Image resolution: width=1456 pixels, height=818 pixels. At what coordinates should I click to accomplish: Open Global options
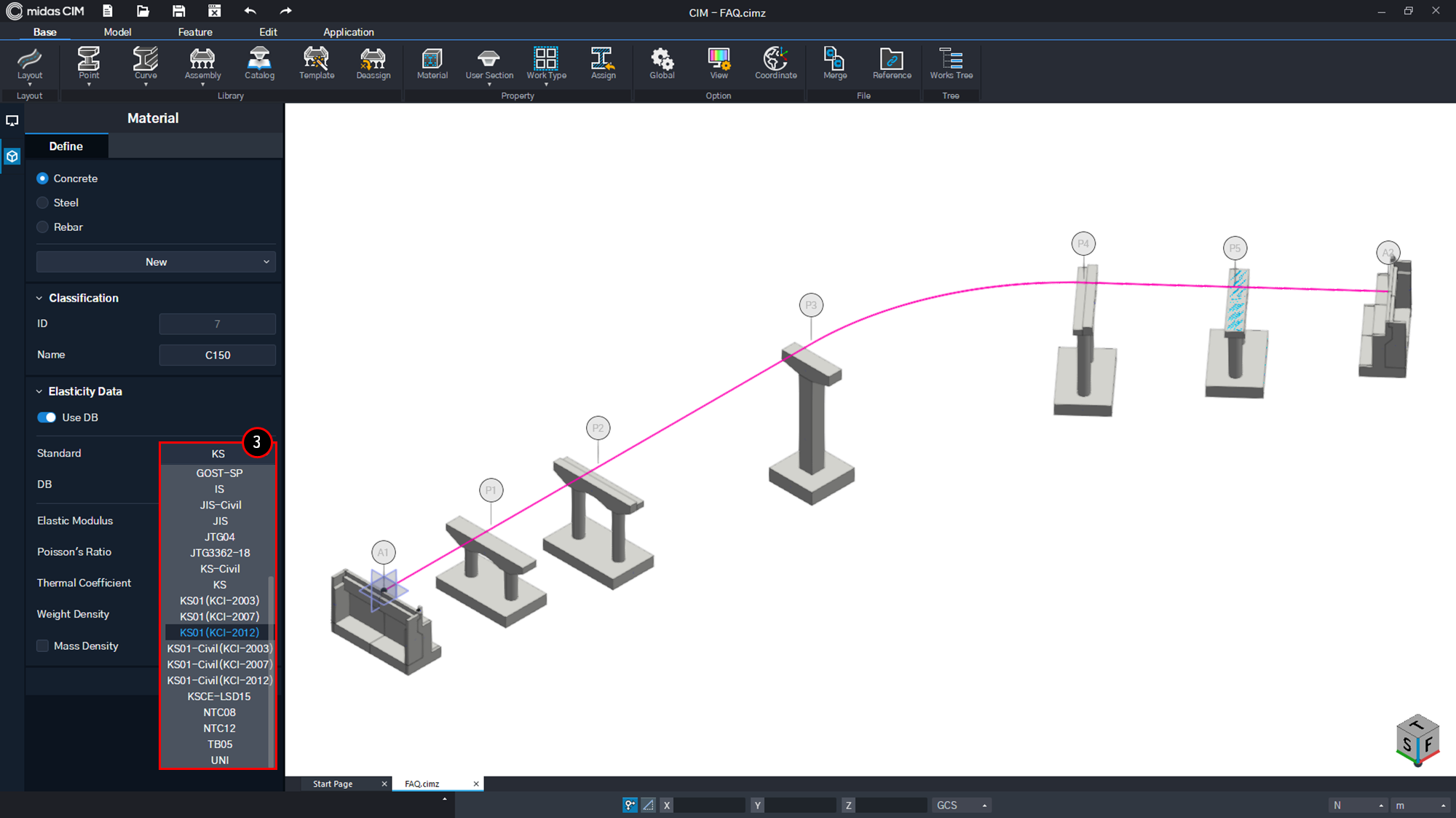click(662, 63)
